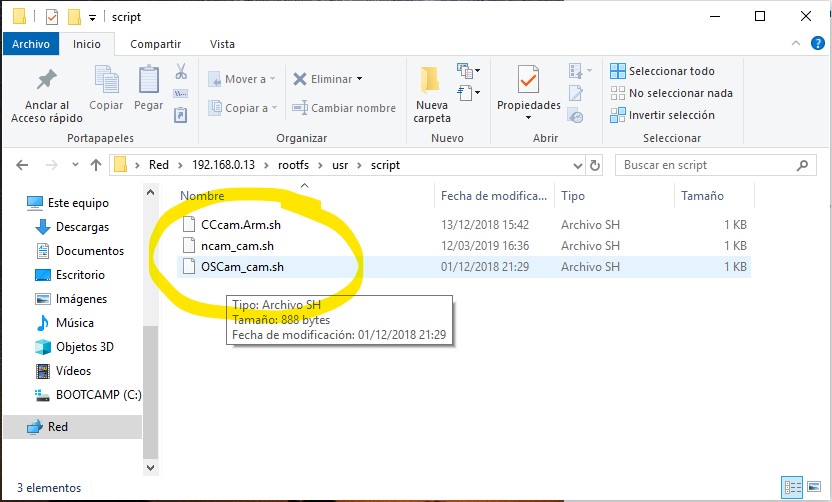
Task: Click the Pegar clipboard icon
Action: coord(148,80)
